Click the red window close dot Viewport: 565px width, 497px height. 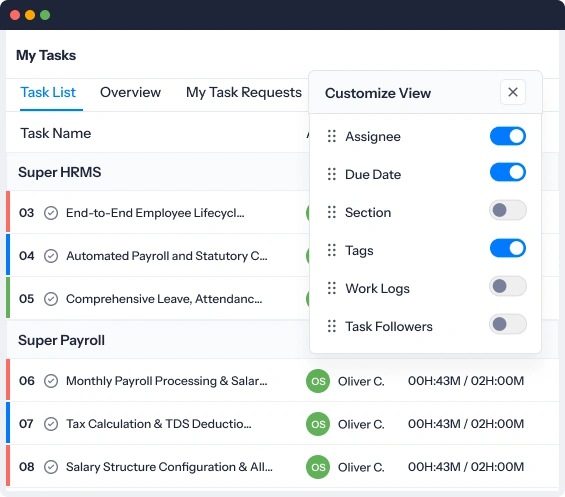[x=15, y=15]
